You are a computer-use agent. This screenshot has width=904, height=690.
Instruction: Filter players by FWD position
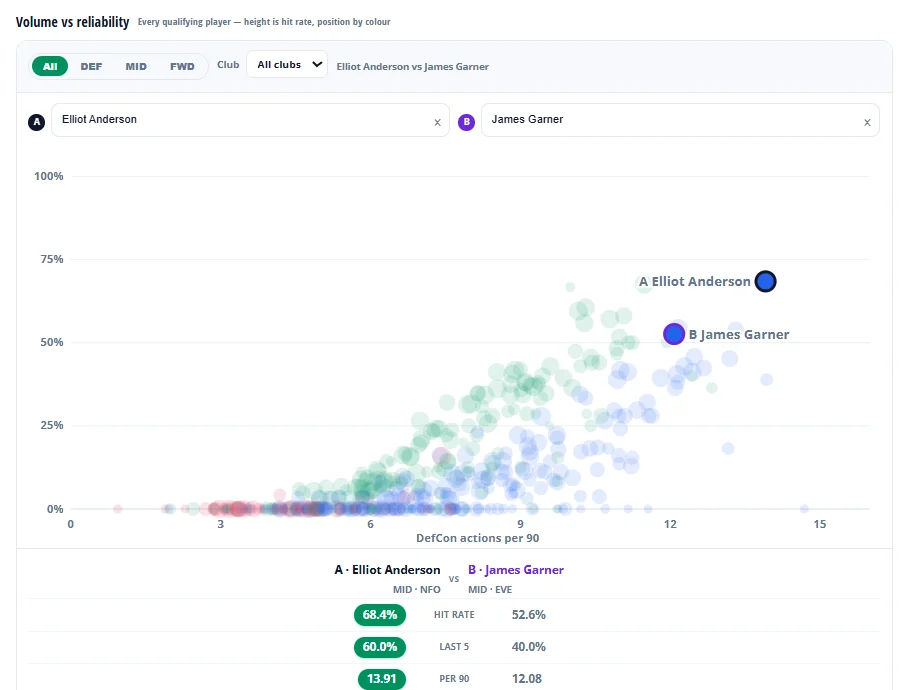tap(182, 66)
